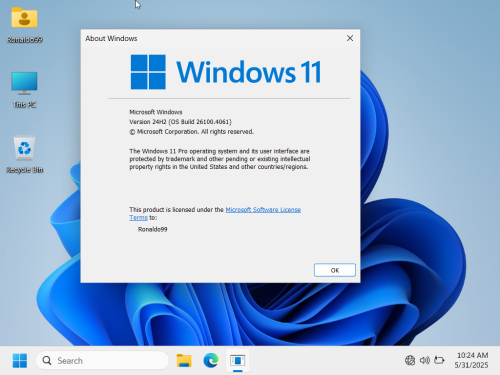The width and height of the screenshot is (500, 375).
Task: Select the This PC desktop icon
Action: [x=24, y=90]
